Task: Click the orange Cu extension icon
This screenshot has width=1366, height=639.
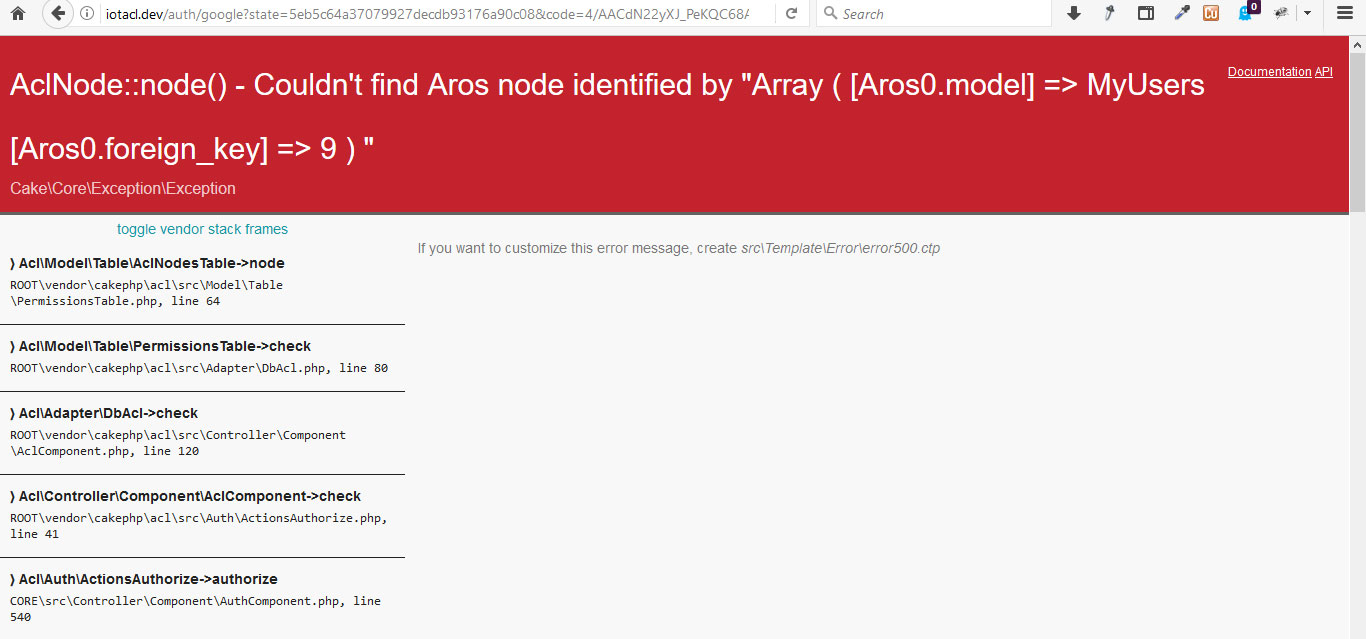Action: click(x=1210, y=13)
